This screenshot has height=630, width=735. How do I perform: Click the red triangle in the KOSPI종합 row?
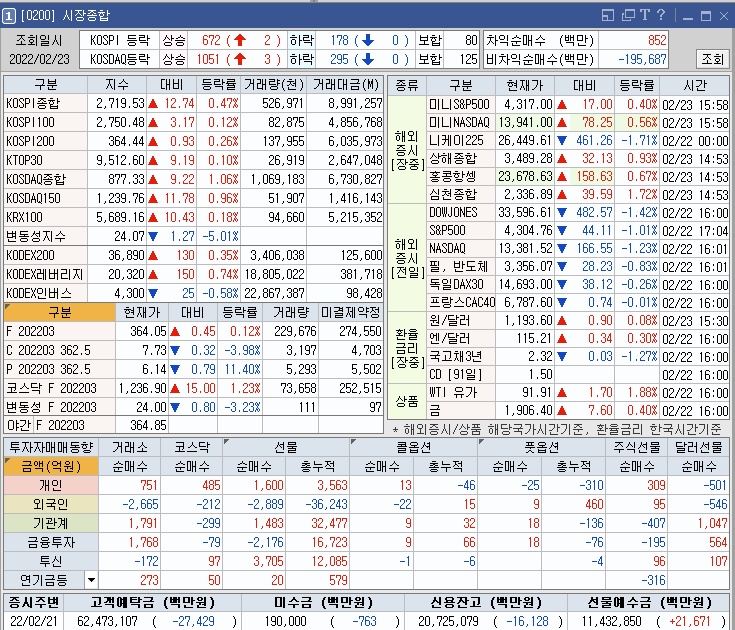(153, 104)
